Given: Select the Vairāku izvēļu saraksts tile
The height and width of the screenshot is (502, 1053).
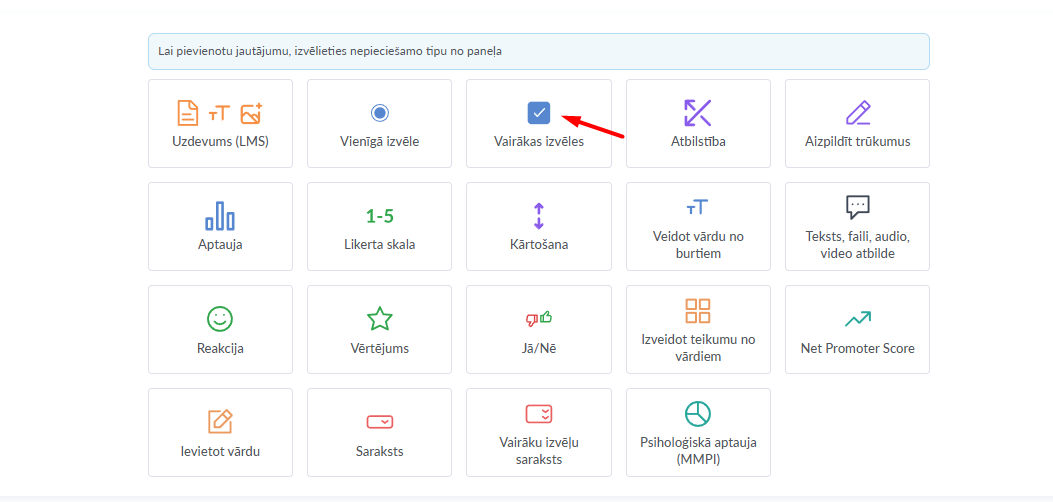Looking at the screenshot, I should pos(538,432).
